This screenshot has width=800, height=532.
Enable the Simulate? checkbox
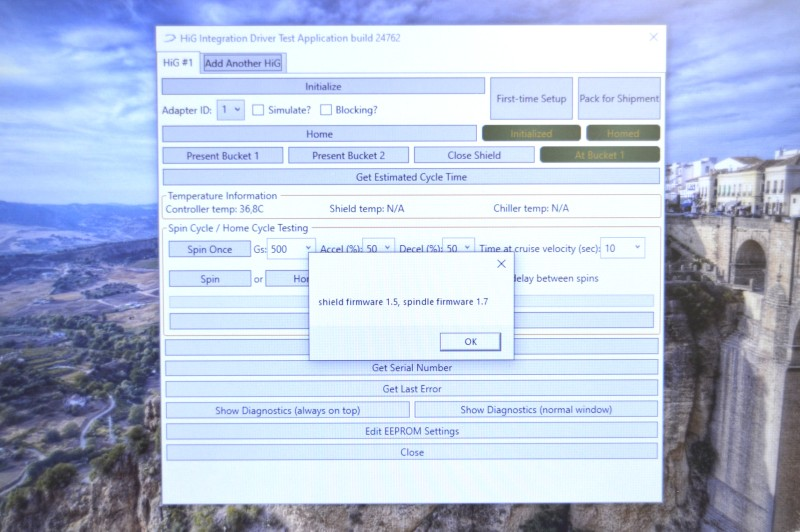click(258, 110)
